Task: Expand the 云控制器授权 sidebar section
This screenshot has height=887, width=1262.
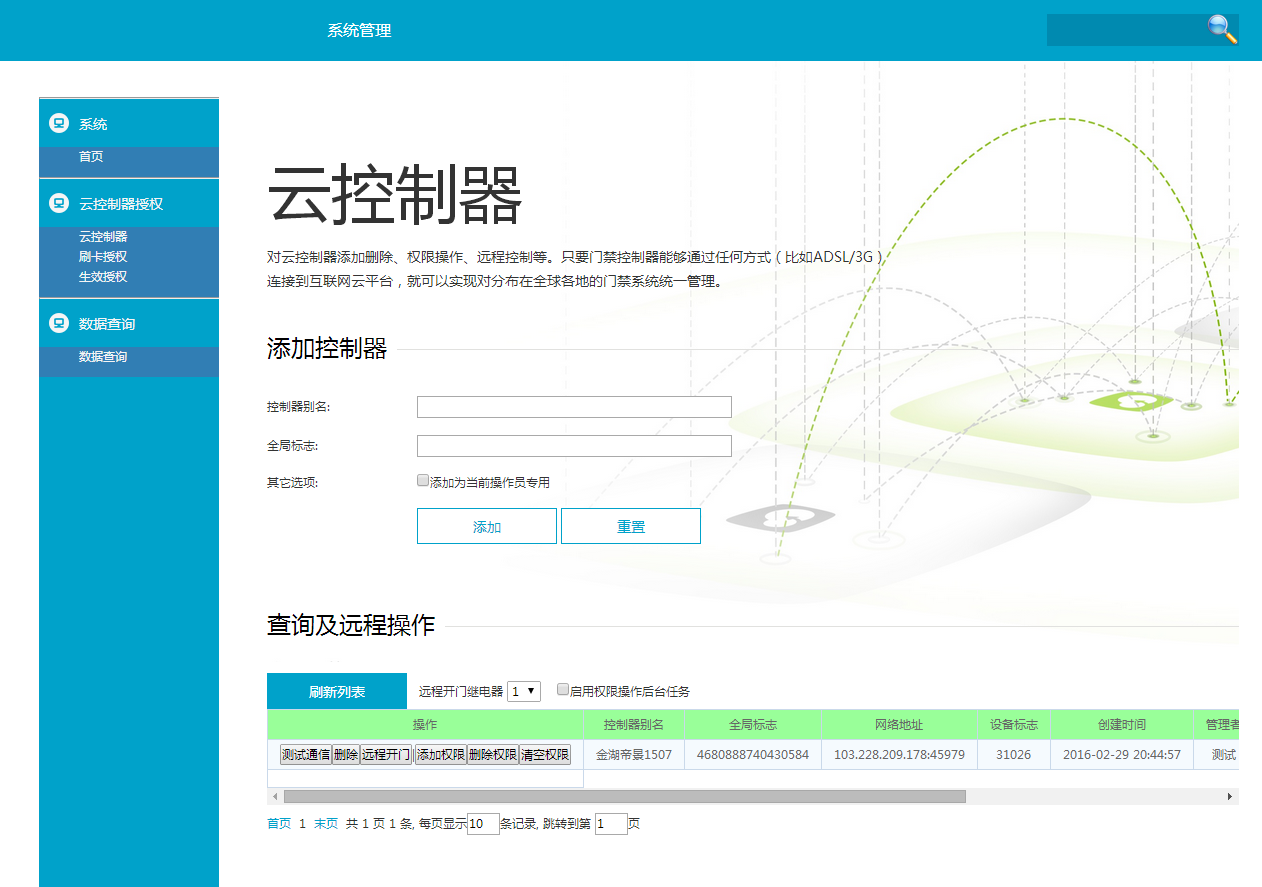Action: pos(129,204)
